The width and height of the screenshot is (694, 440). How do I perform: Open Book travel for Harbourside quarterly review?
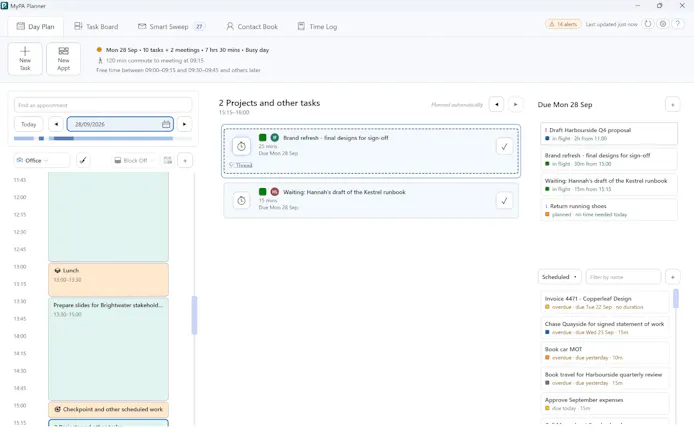[605, 378]
